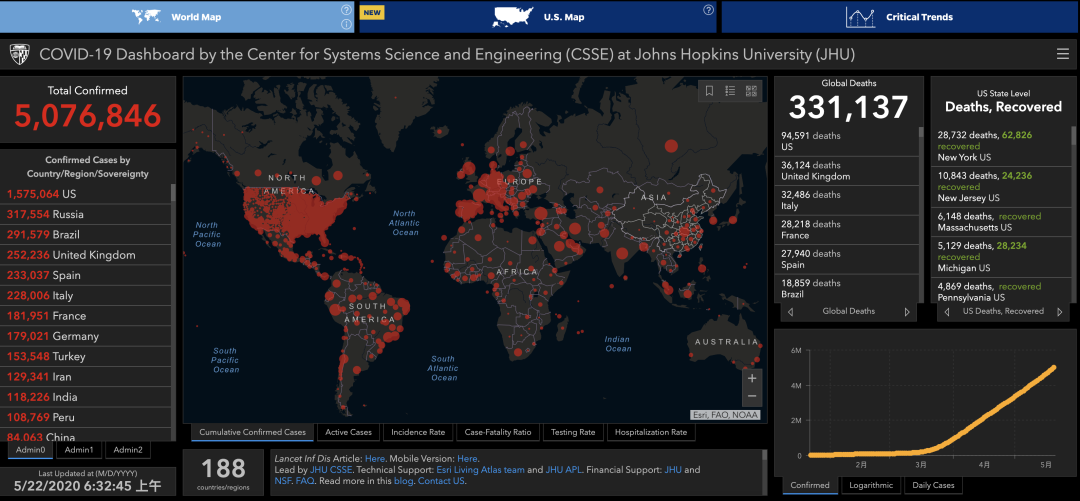
Task: Open the blog link
Action: point(404,481)
